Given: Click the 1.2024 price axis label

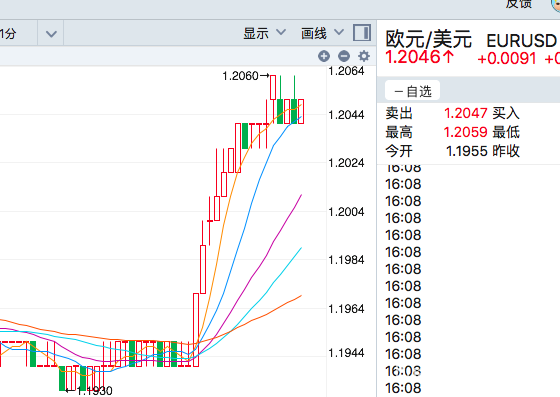Looking at the screenshot, I should tap(346, 163).
